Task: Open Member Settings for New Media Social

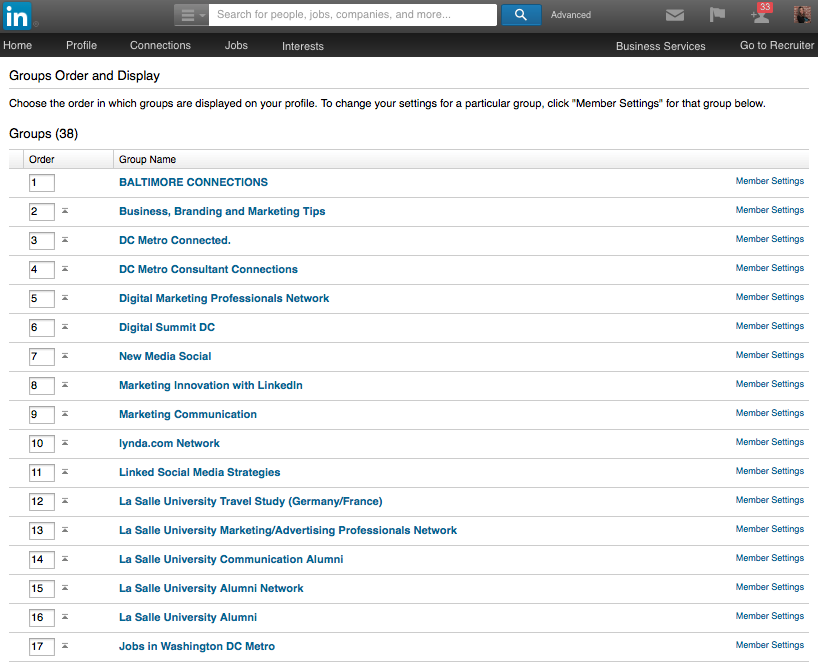Action: pyautogui.click(x=769, y=355)
